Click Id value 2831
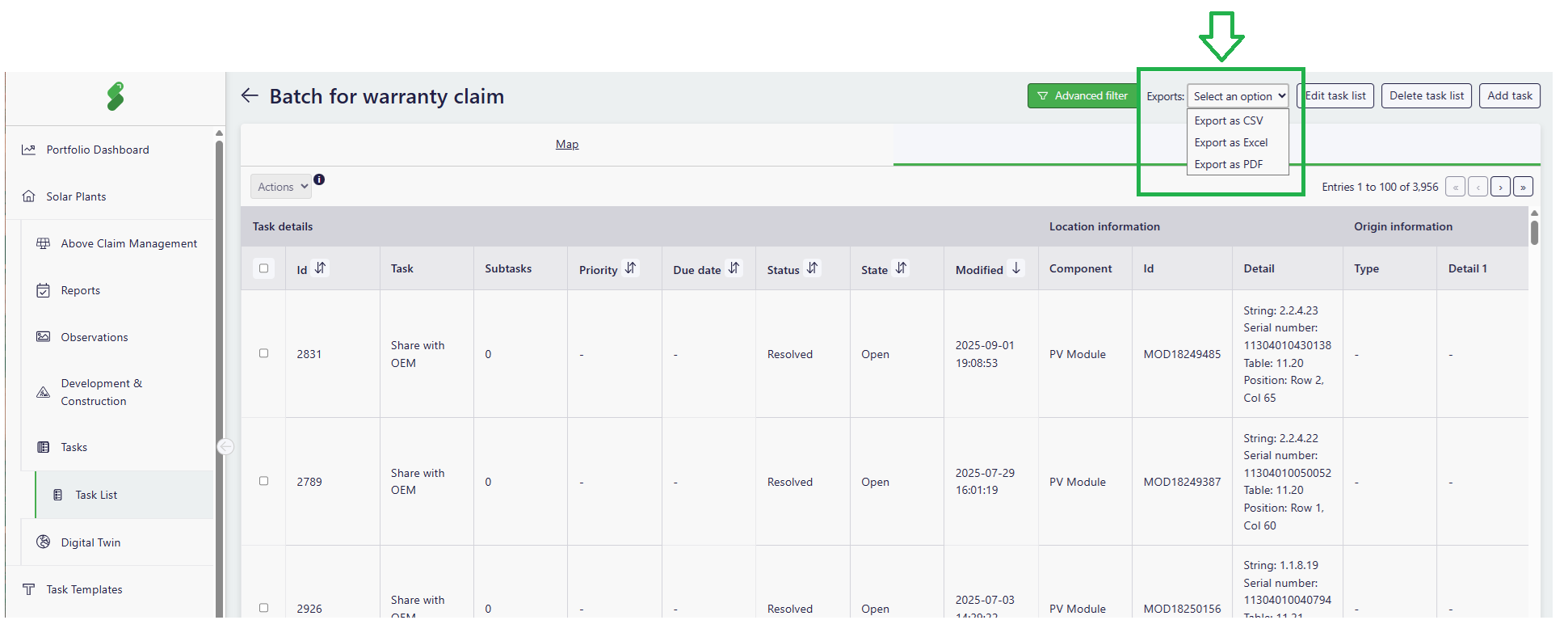The width and height of the screenshot is (1568, 637). coord(309,354)
